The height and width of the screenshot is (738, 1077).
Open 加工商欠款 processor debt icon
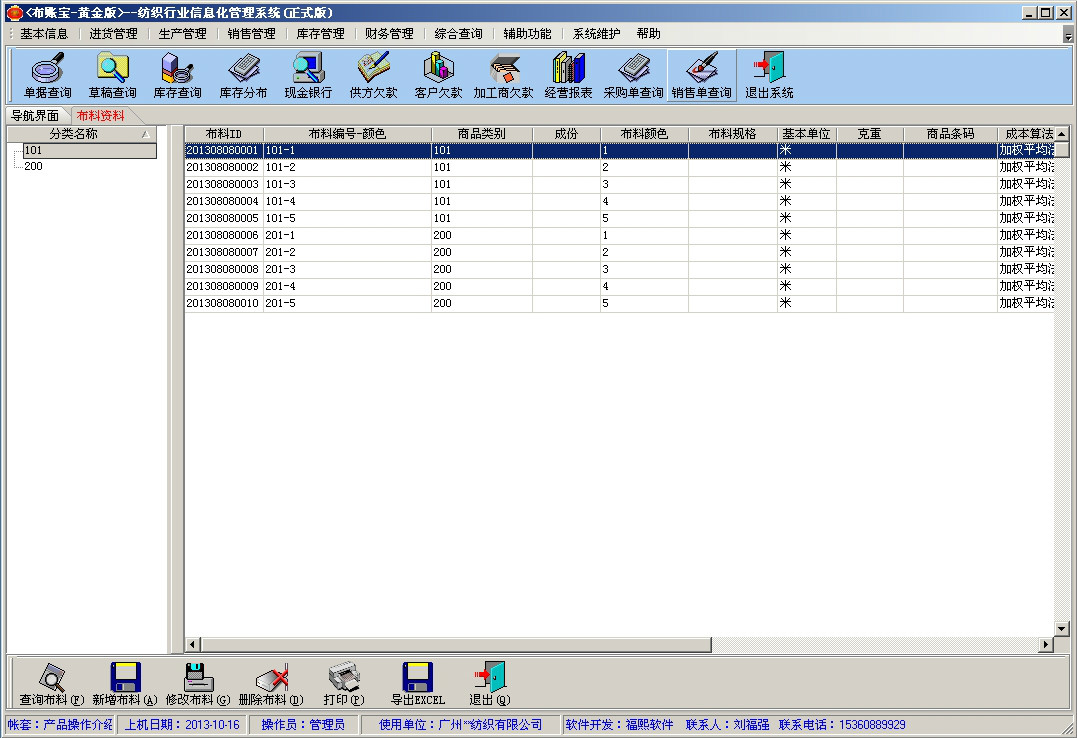tap(503, 76)
